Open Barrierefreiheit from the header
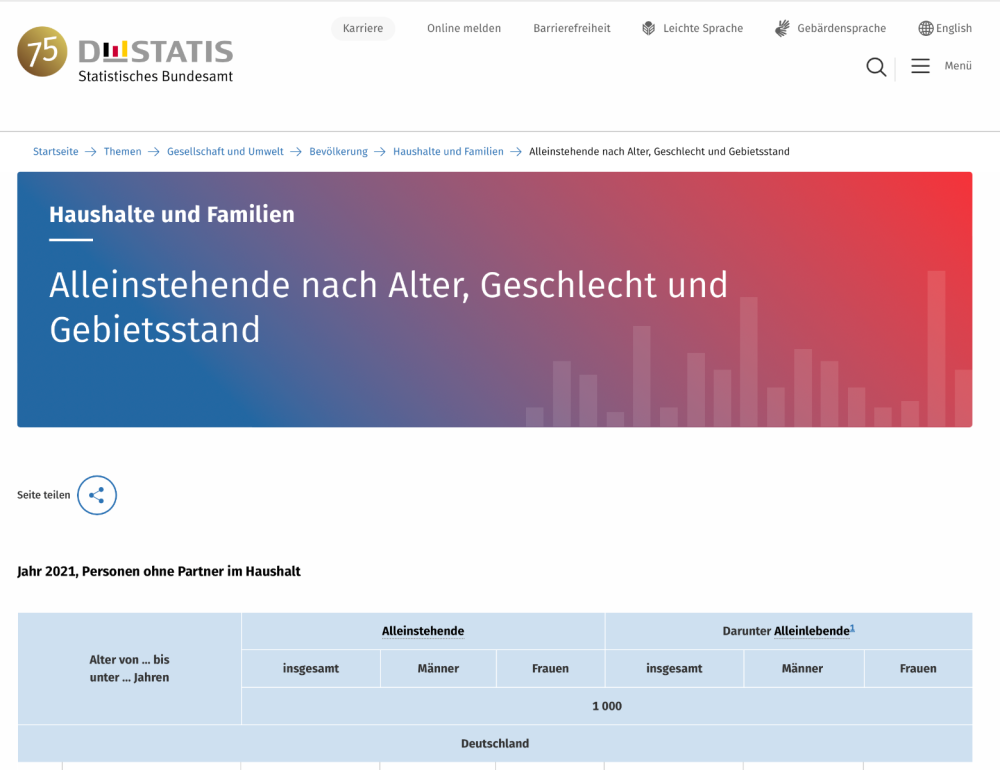Screen dimensions: 1000x770 pyautogui.click(x=571, y=28)
